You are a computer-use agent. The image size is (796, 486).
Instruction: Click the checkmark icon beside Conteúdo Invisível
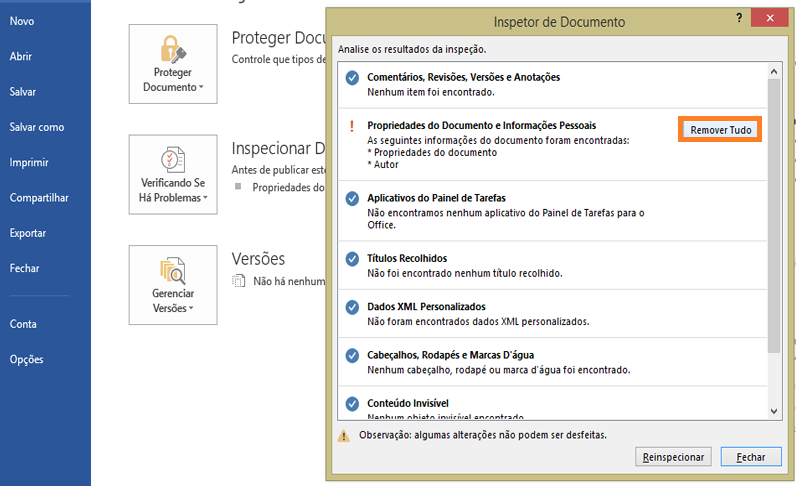click(x=352, y=404)
